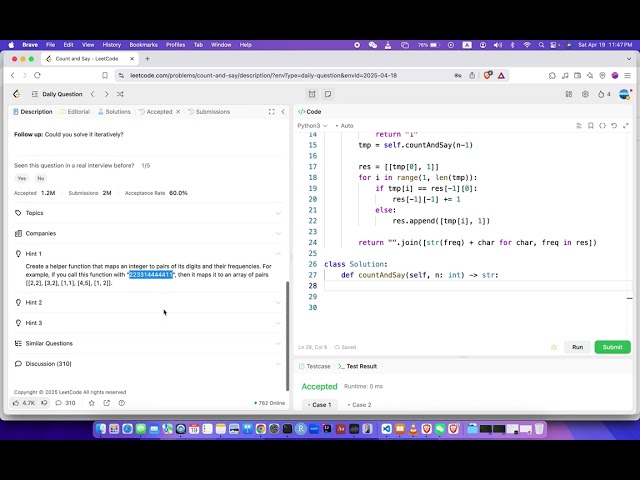Select the Case 1 result tab
This screenshot has height=480, width=640.
pos(320,405)
